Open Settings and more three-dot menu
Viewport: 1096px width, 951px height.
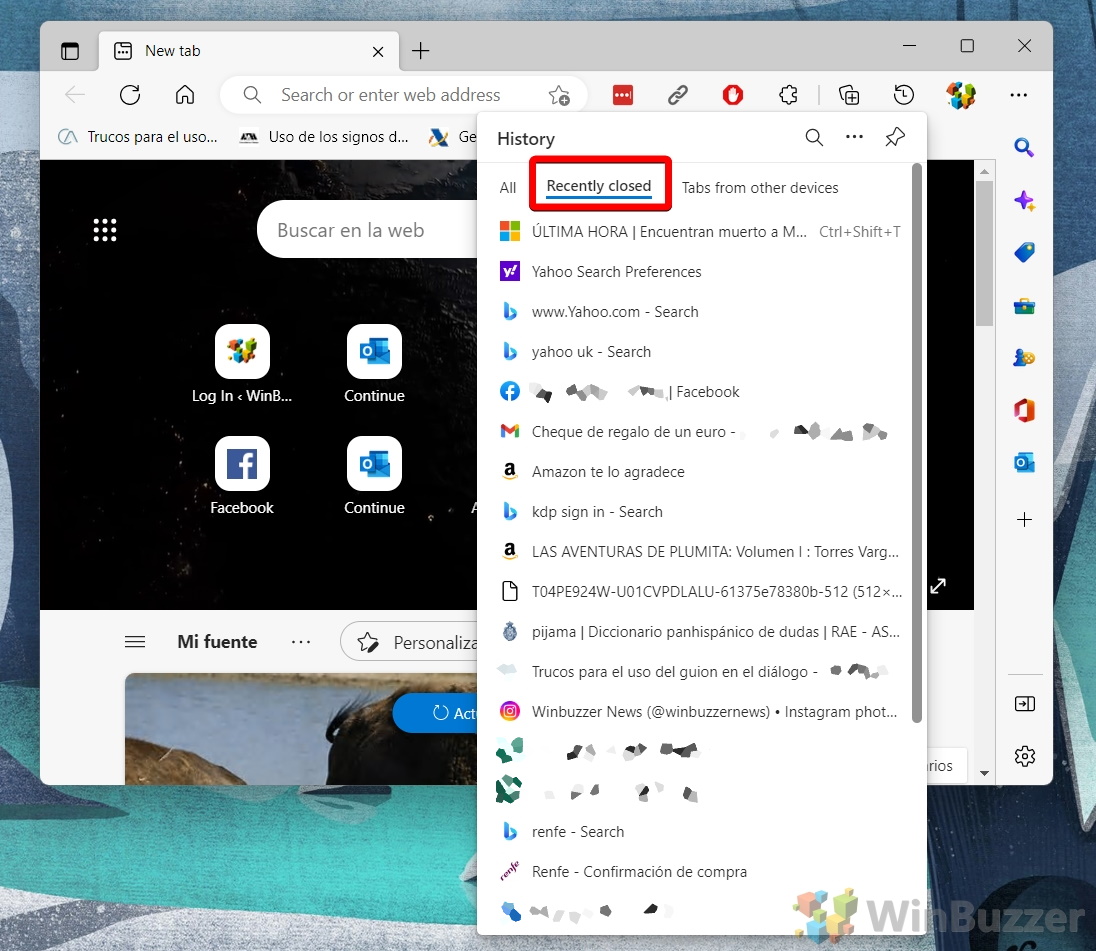coord(1018,94)
